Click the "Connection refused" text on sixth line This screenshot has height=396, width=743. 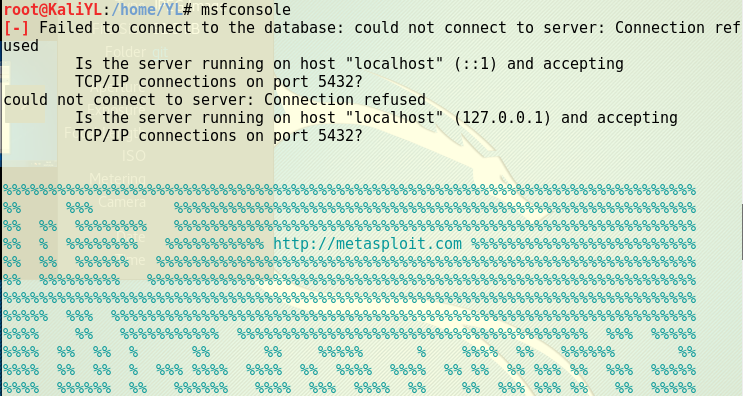tap(345, 100)
